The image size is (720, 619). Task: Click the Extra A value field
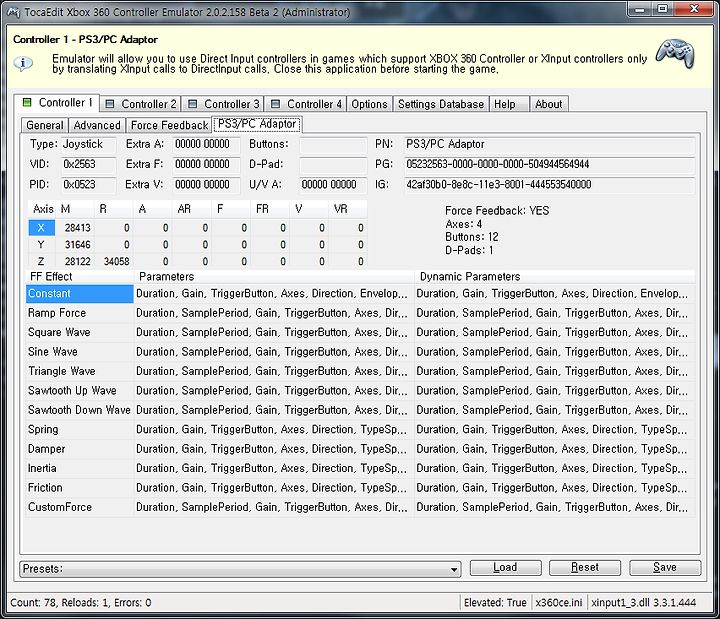point(206,144)
